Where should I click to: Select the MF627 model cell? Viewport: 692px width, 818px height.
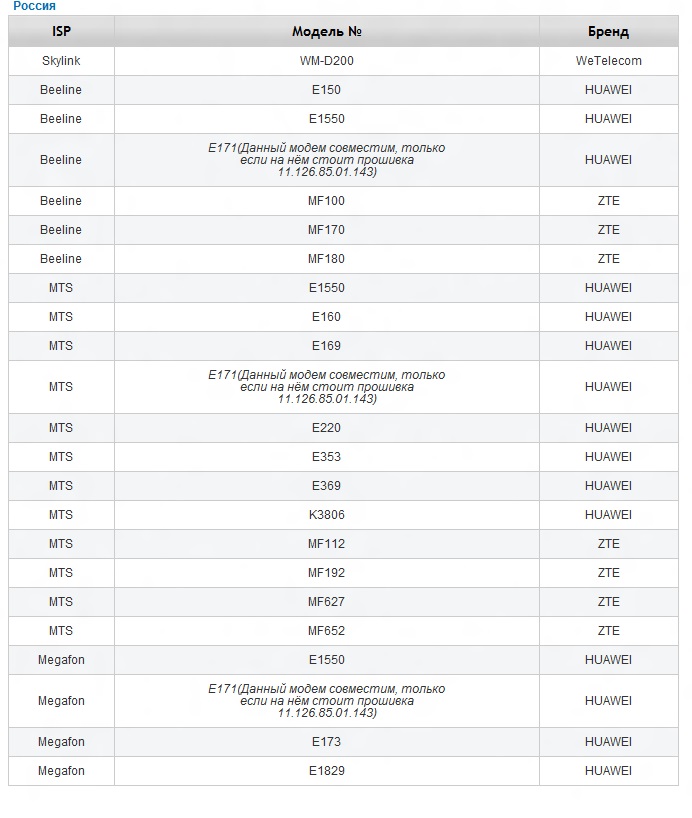[x=326, y=602]
